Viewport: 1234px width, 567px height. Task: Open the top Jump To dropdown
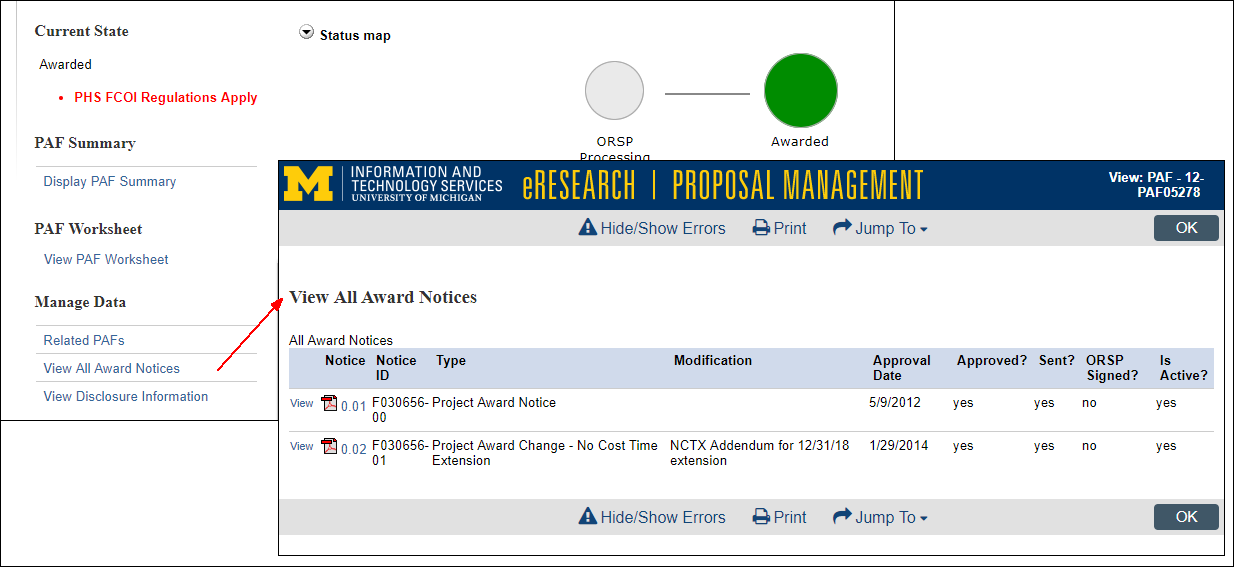point(880,228)
